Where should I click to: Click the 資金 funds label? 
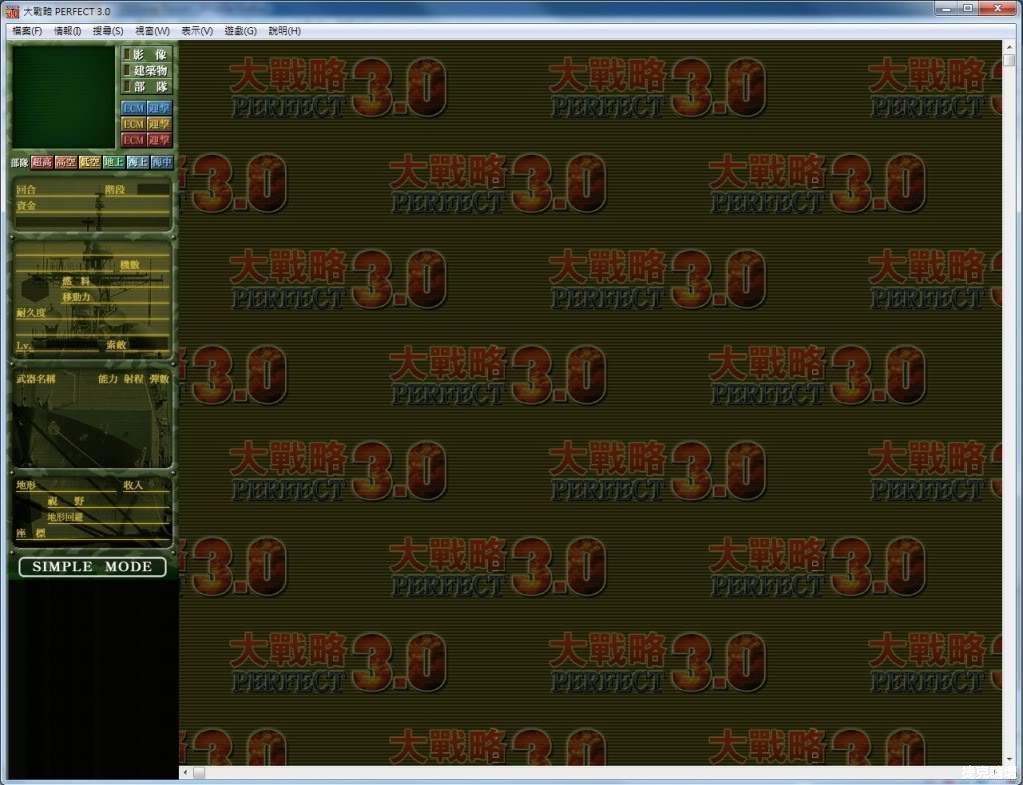coord(26,206)
